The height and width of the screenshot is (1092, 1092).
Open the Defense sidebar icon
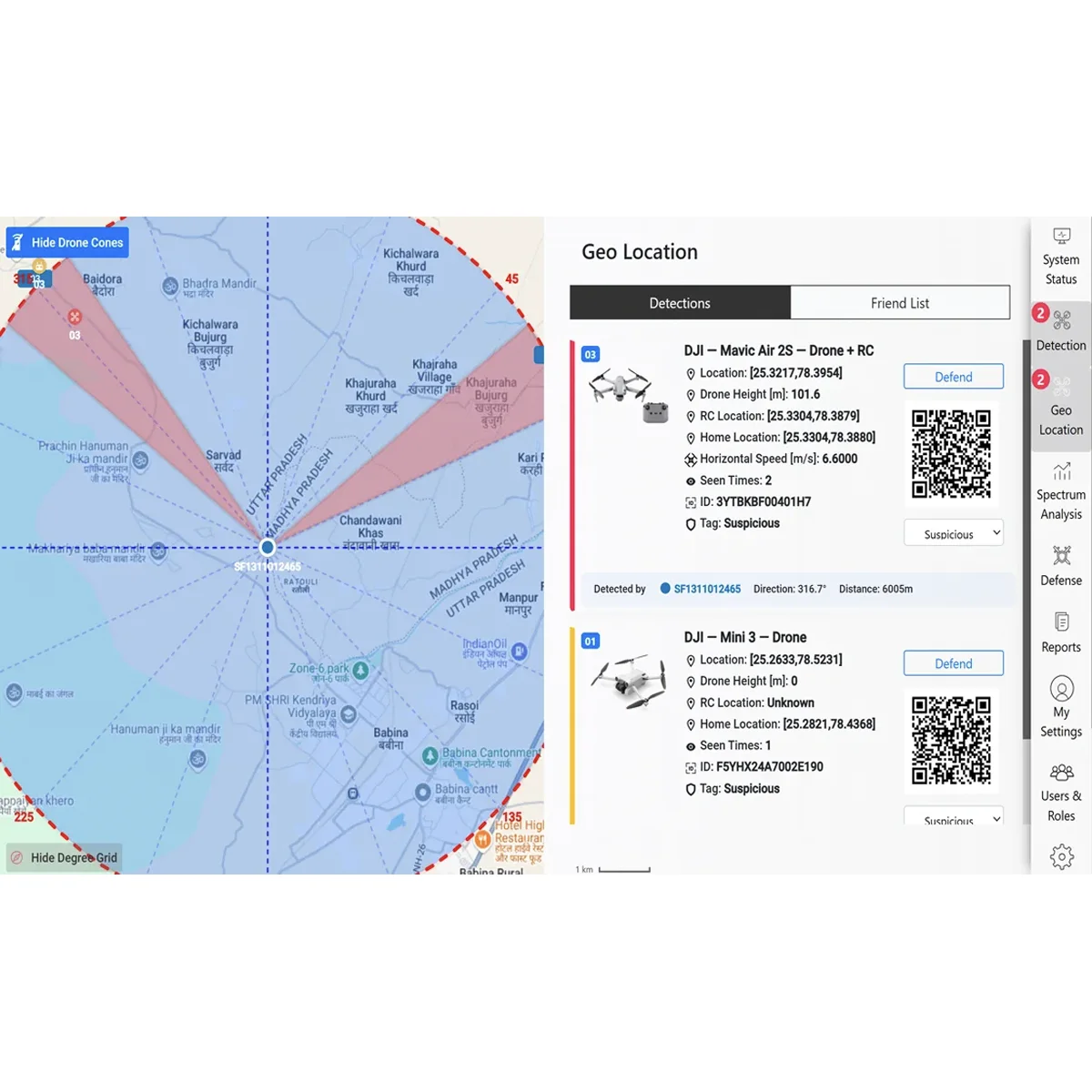(1061, 555)
